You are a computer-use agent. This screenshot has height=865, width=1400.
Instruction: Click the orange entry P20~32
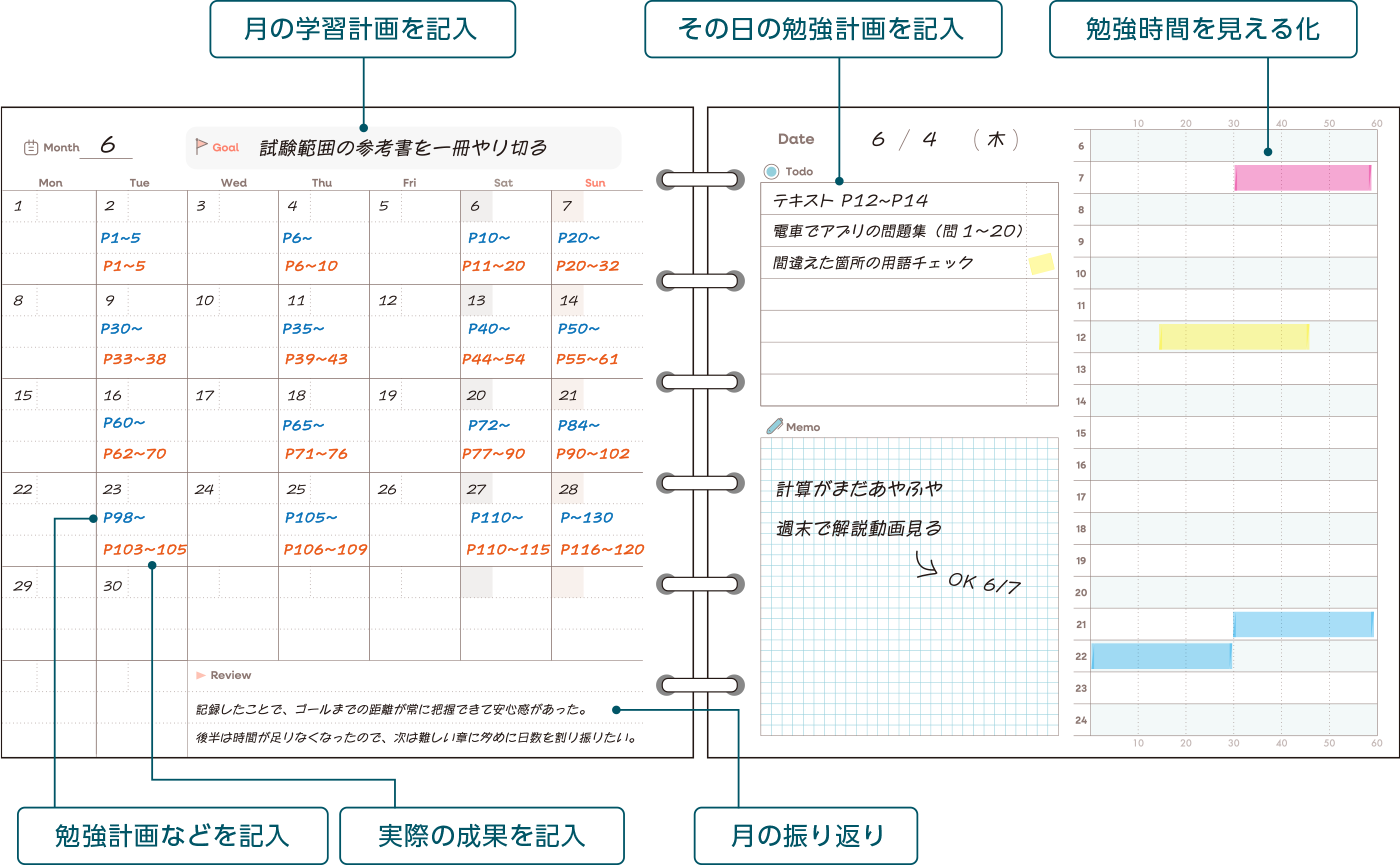[588, 266]
